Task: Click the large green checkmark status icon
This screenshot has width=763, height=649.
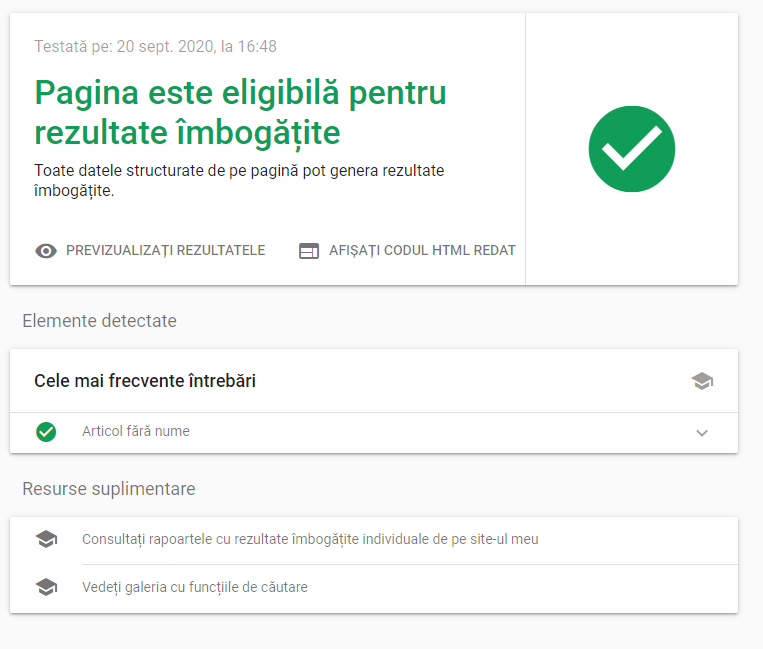Action: 632,149
